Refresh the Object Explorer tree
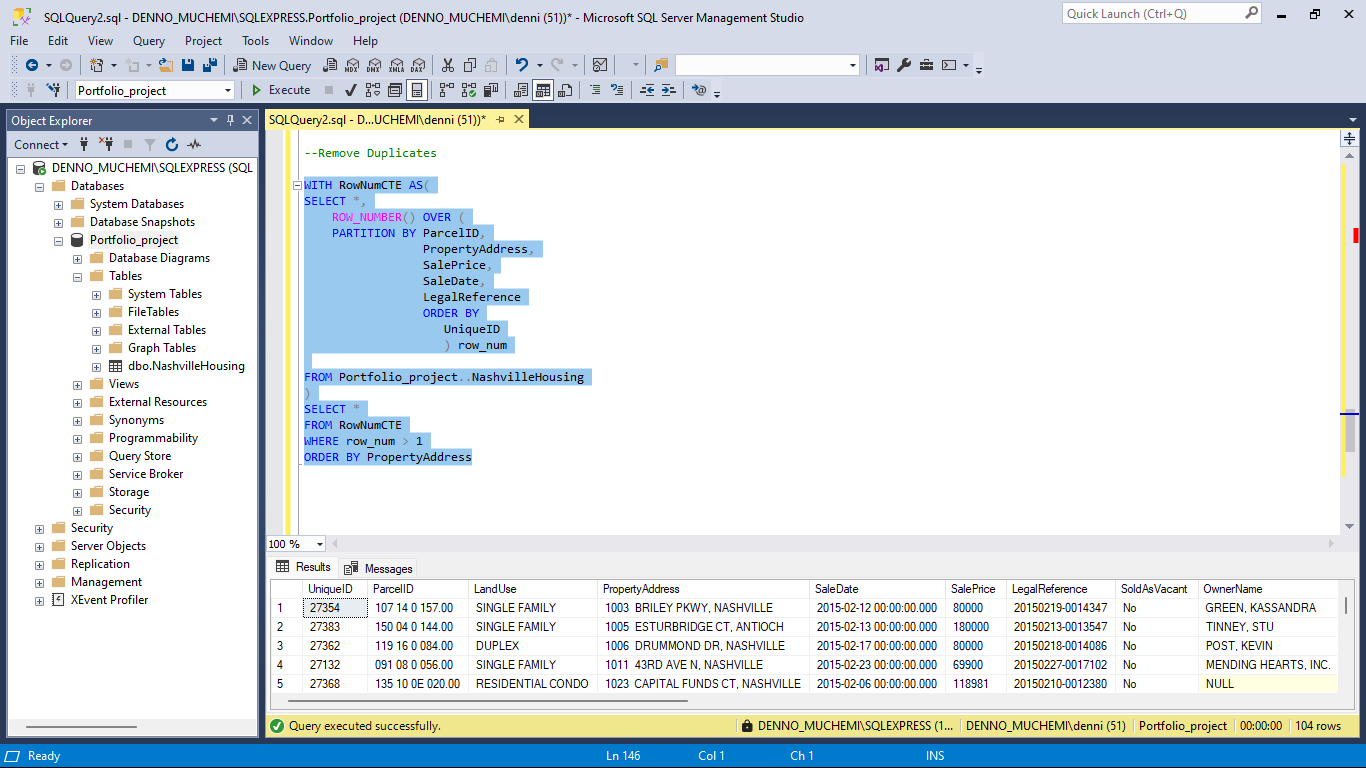This screenshot has width=1366, height=768. pos(172,144)
